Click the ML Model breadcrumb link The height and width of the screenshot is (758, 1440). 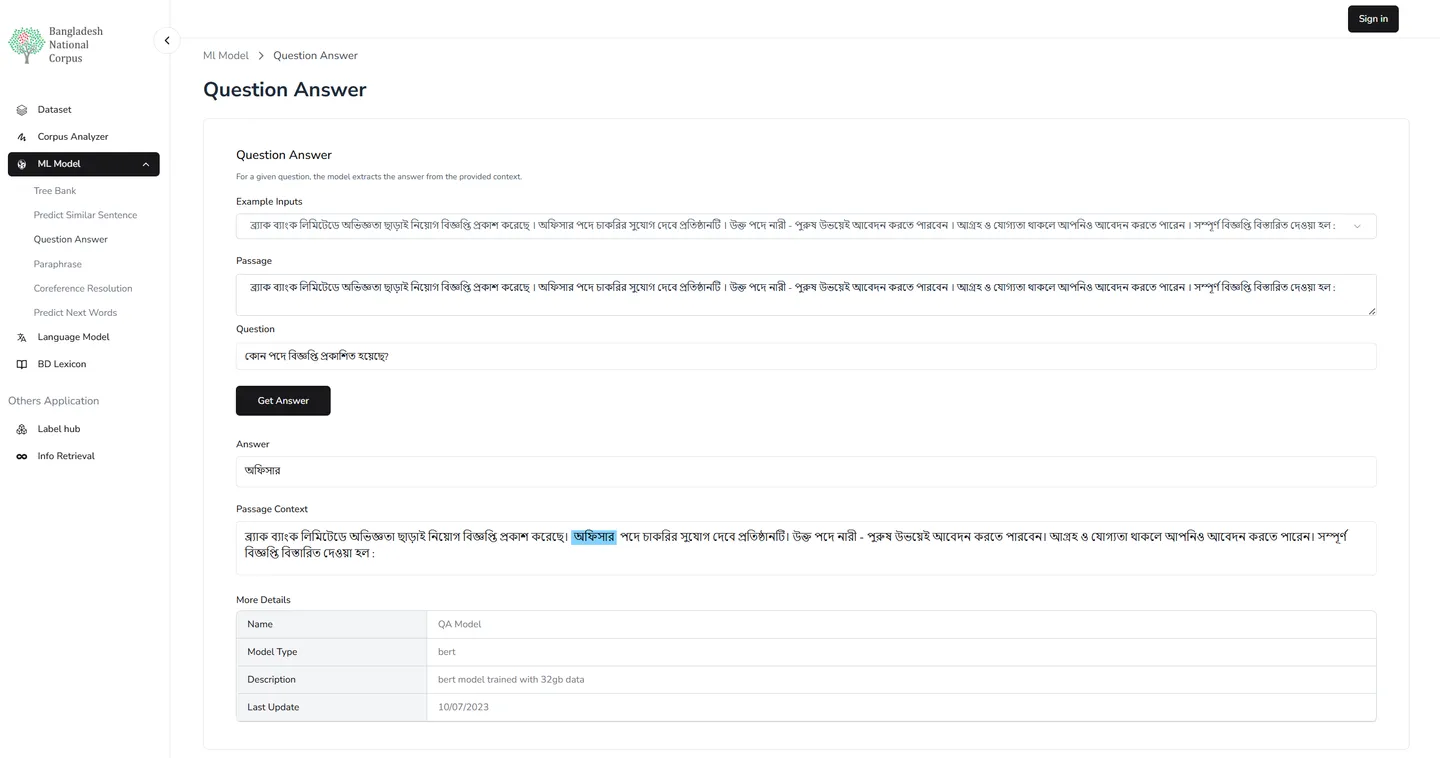[x=226, y=56]
